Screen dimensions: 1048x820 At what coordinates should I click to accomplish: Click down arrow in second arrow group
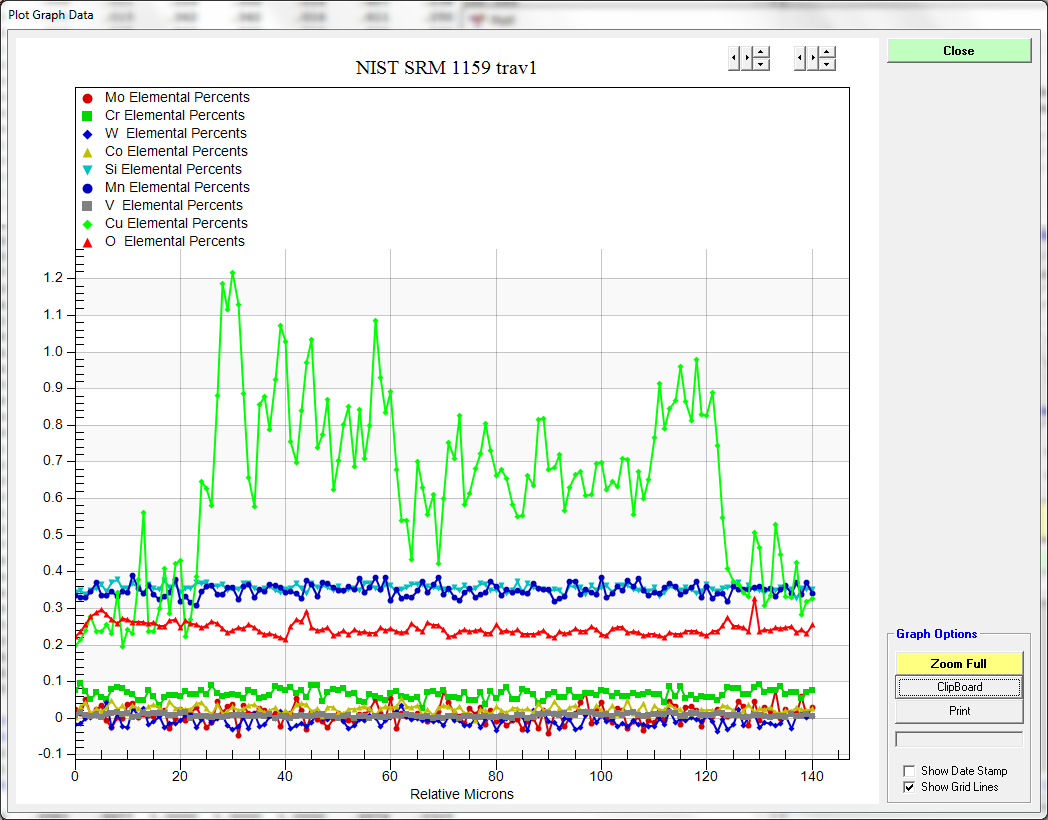pyautogui.click(x=827, y=65)
